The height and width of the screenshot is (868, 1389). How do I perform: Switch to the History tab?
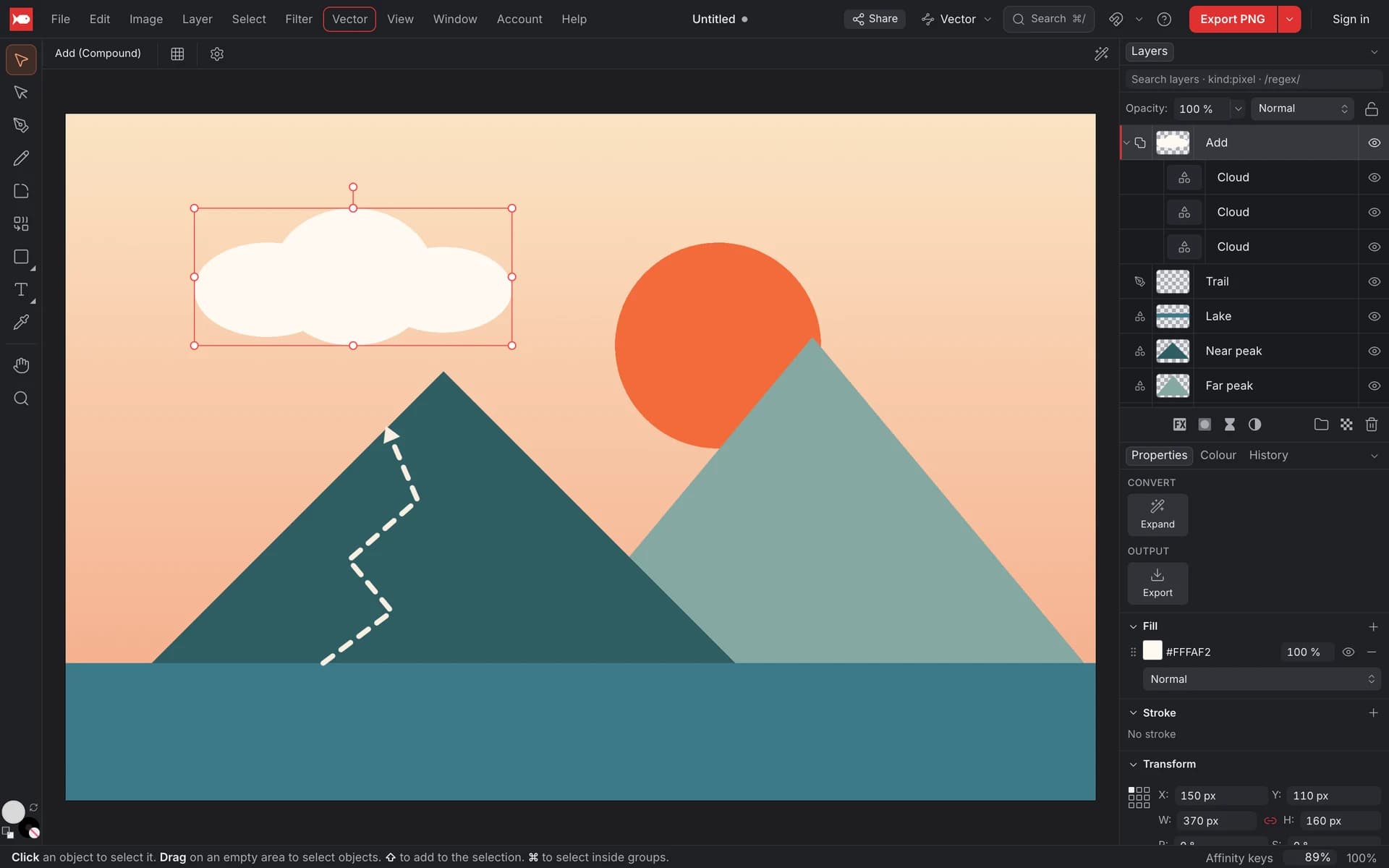point(1267,455)
